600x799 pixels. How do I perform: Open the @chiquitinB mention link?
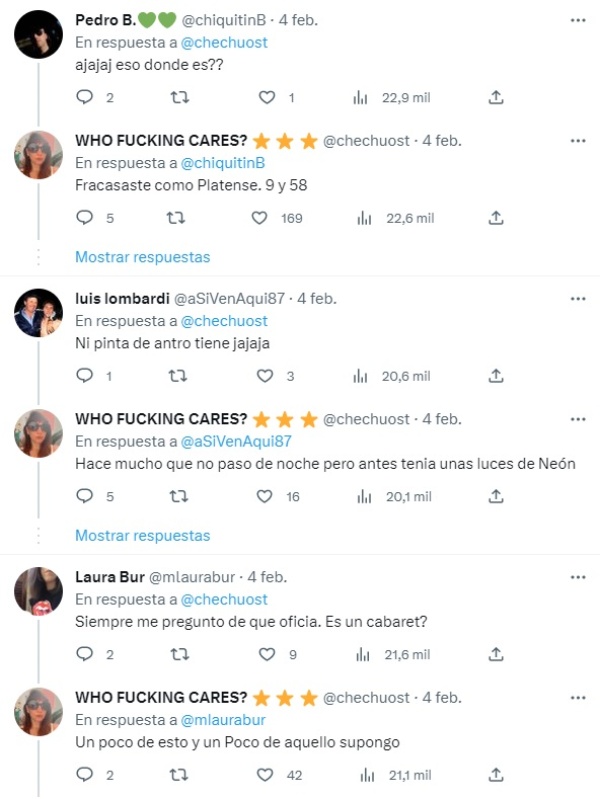[222, 162]
